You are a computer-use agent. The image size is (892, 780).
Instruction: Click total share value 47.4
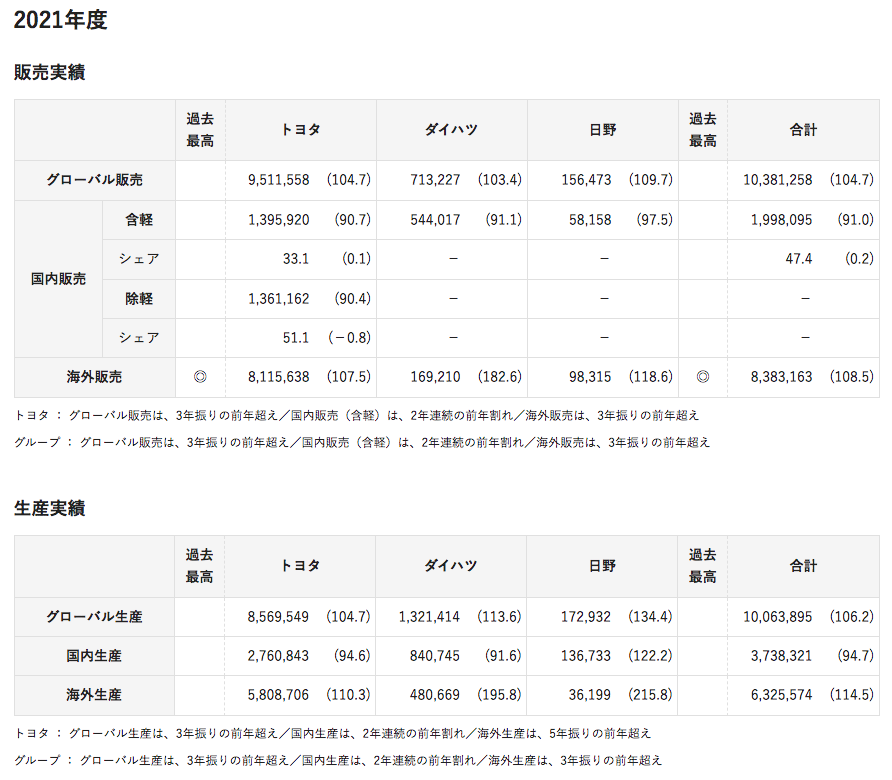(799, 259)
